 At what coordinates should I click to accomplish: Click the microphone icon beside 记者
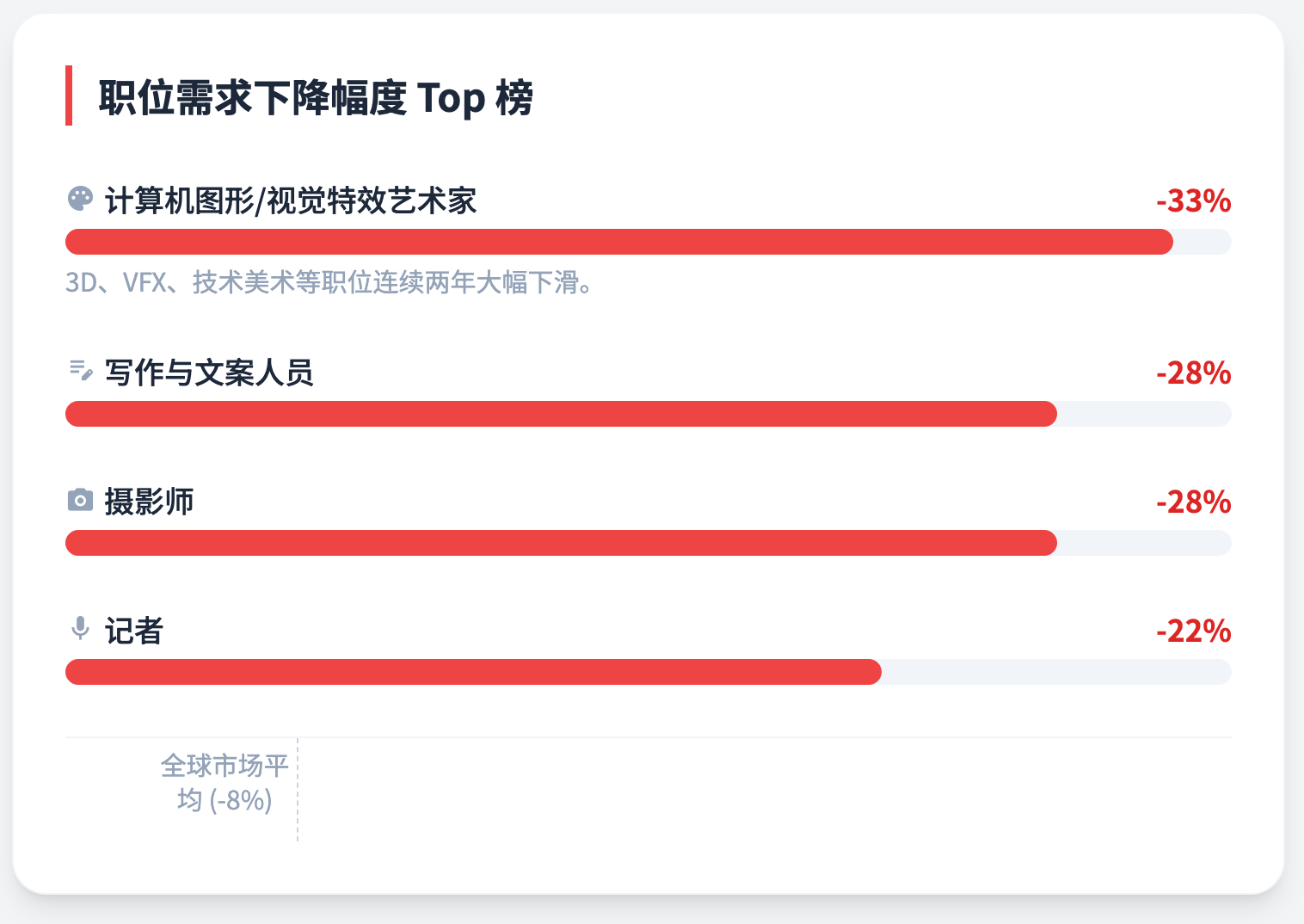tap(80, 629)
